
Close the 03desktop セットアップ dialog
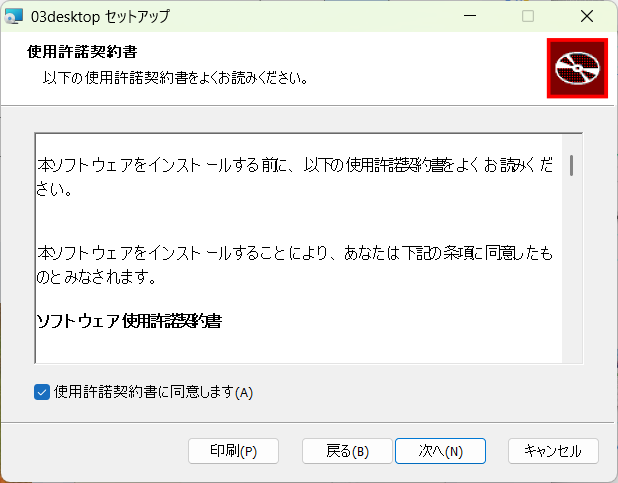click(585, 16)
